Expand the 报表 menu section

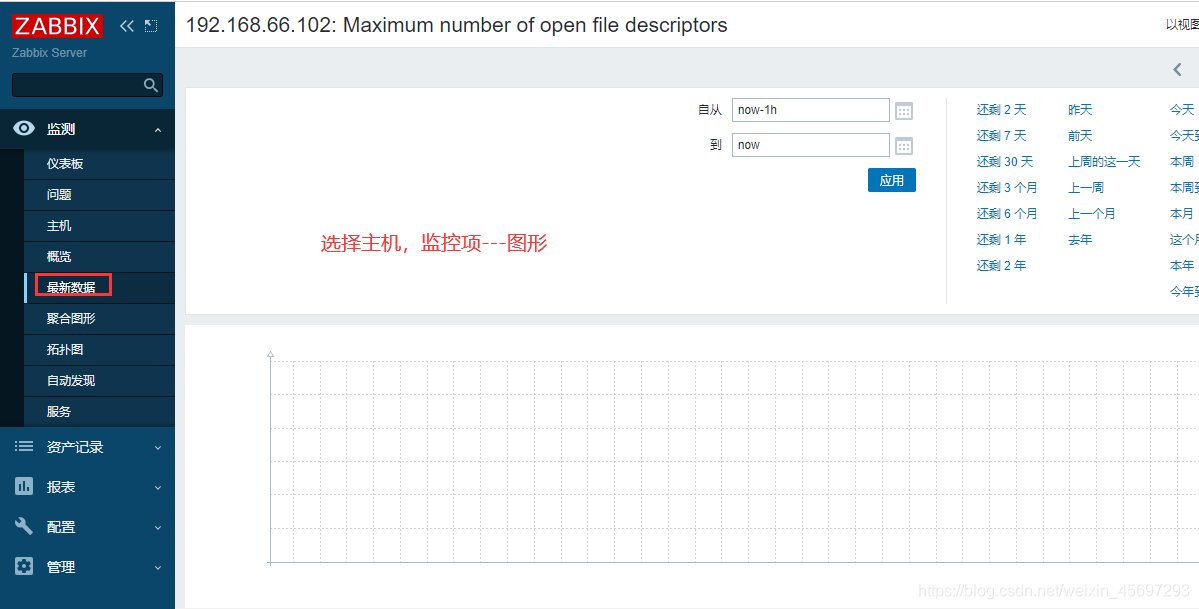coord(158,487)
